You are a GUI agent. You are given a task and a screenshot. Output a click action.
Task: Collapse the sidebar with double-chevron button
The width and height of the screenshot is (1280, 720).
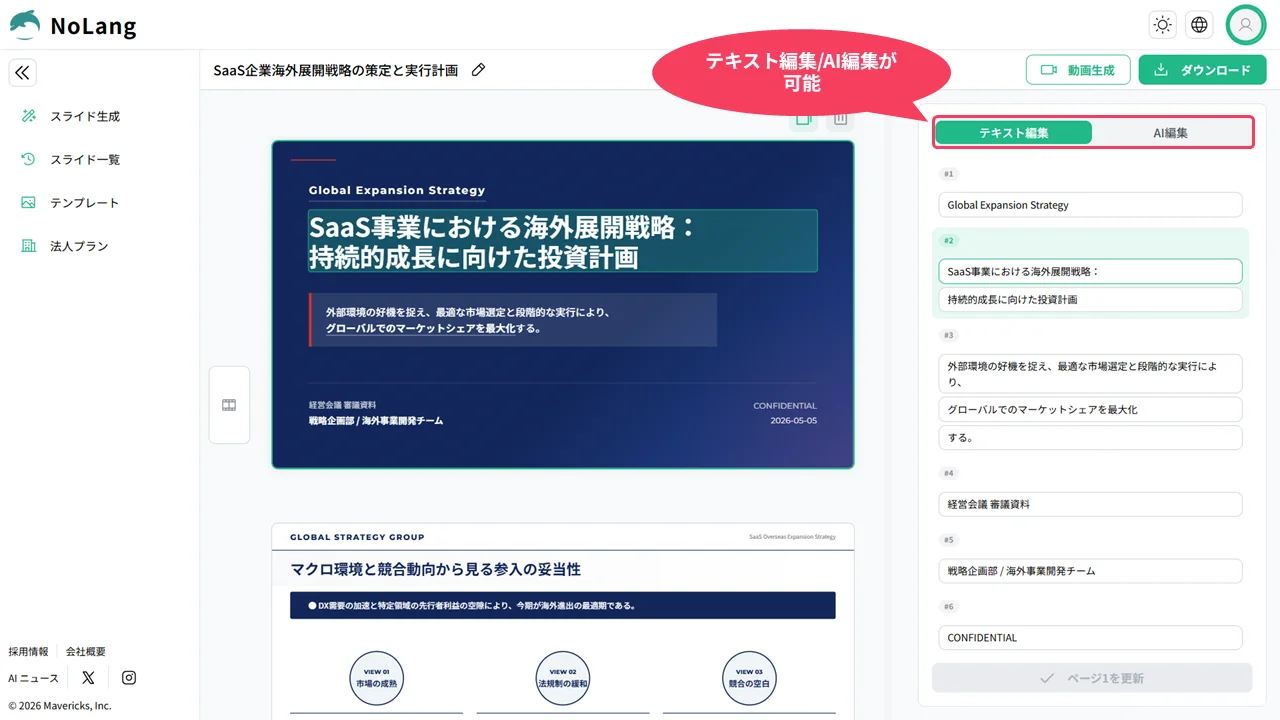coord(22,72)
